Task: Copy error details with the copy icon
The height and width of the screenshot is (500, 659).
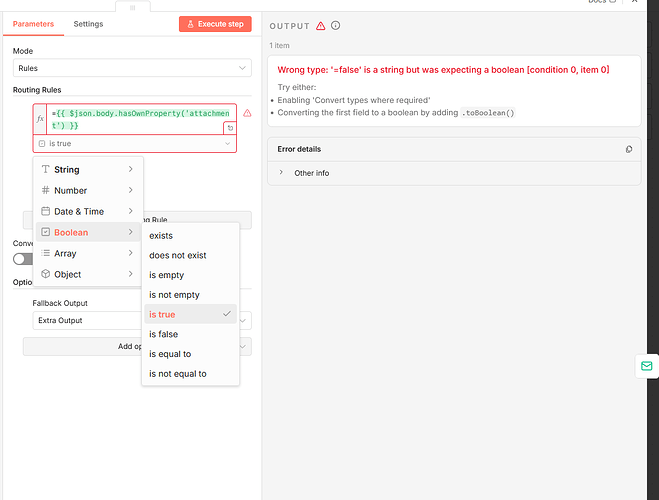Action: (x=628, y=149)
